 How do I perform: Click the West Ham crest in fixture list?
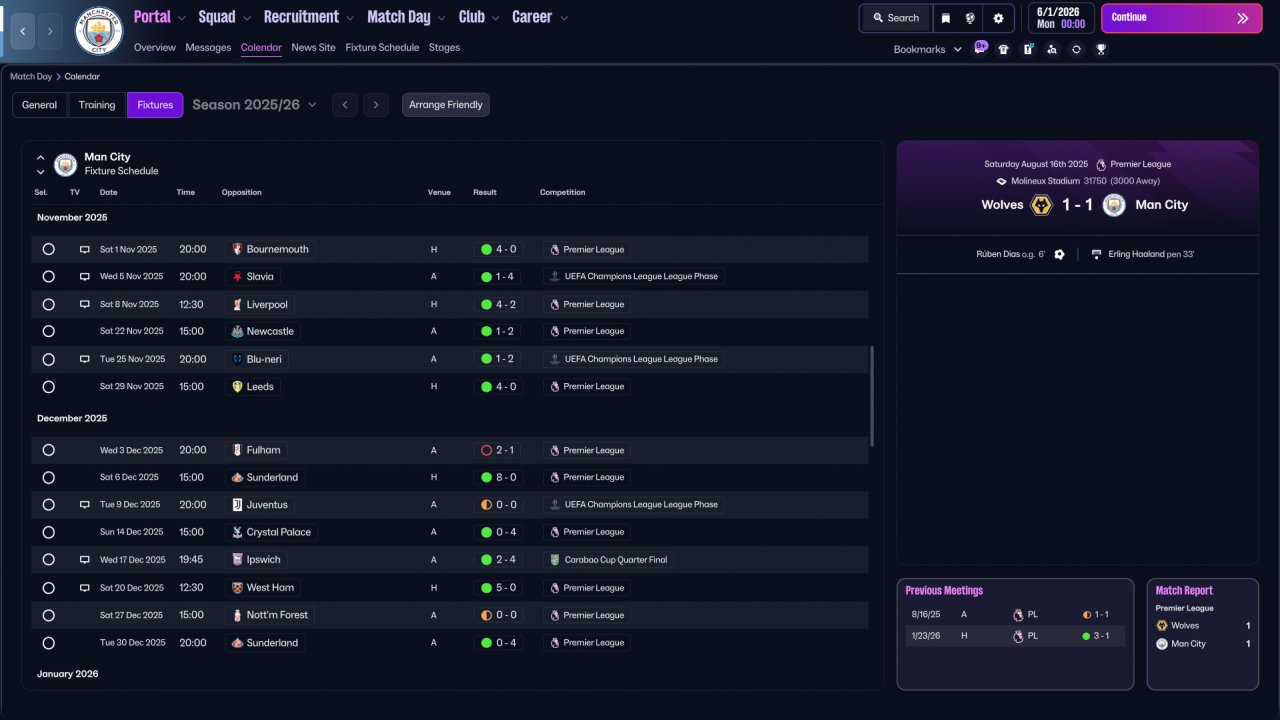tap(237, 588)
